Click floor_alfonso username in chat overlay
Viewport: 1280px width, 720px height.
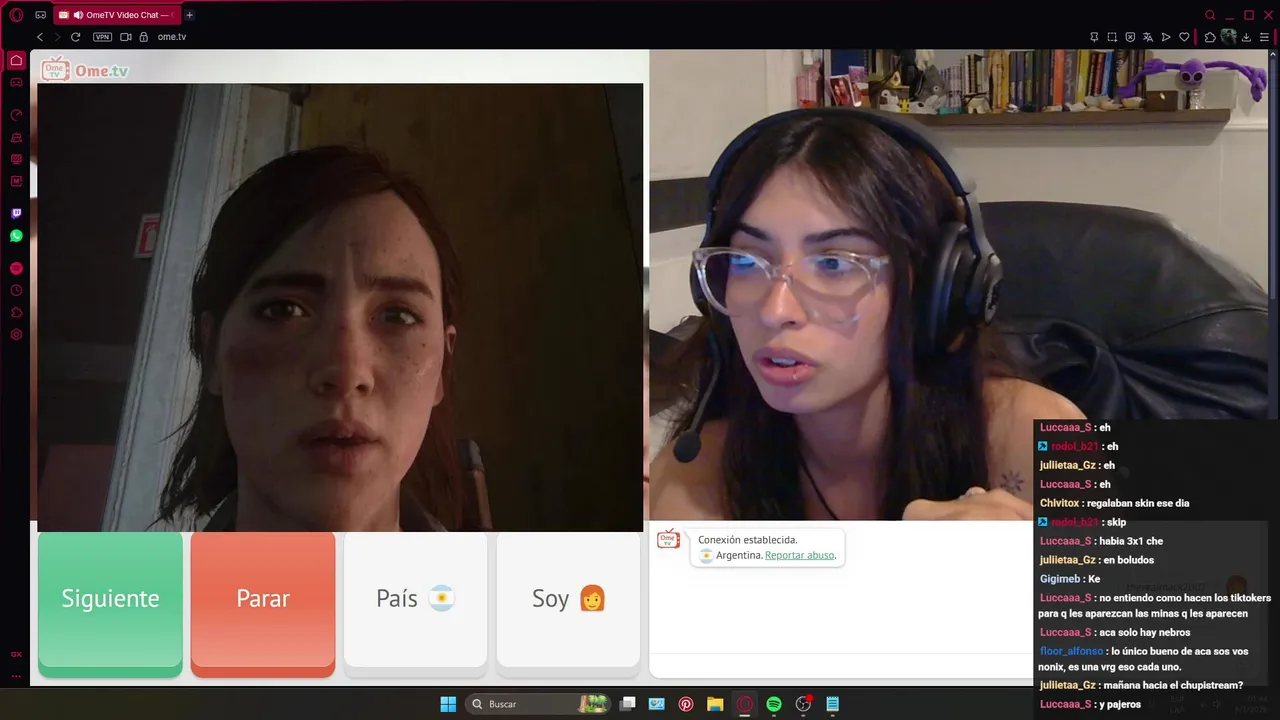tap(1072, 651)
